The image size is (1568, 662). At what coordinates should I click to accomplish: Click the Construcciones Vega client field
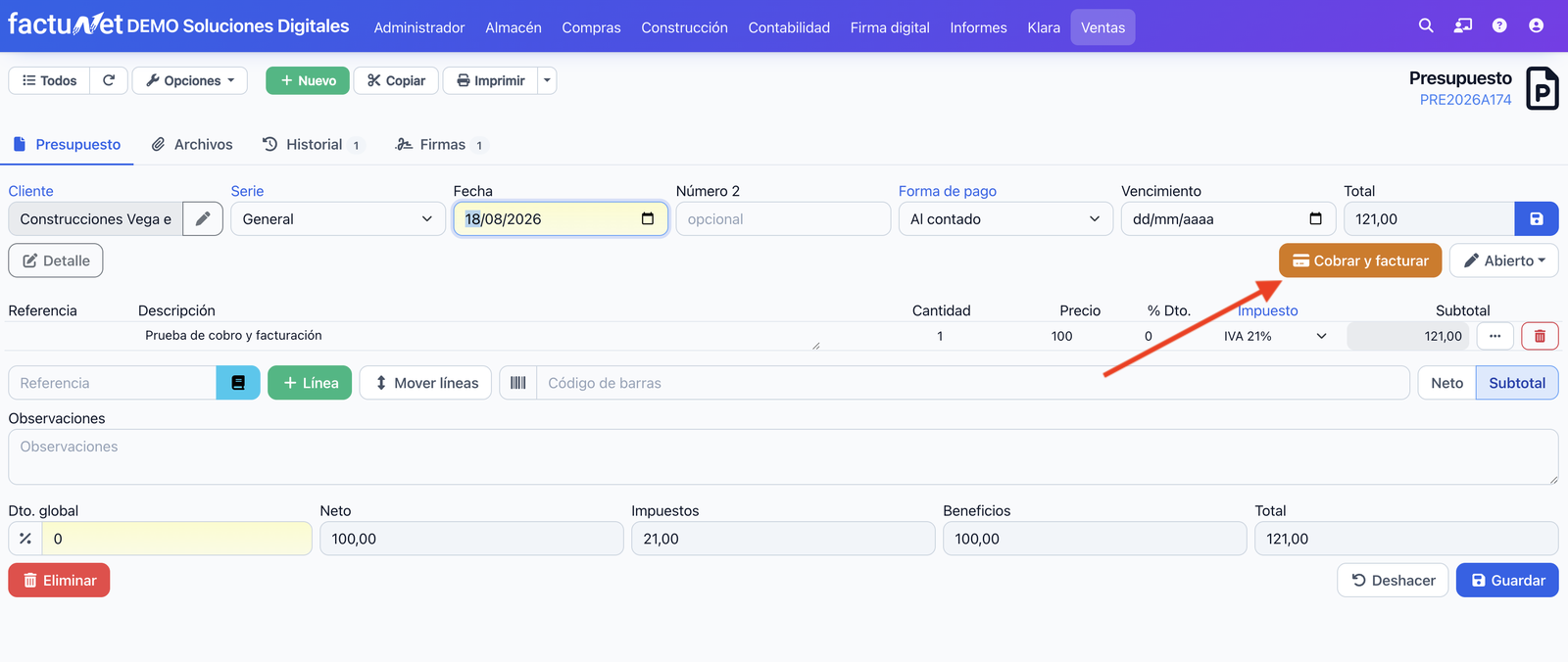click(96, 218)
